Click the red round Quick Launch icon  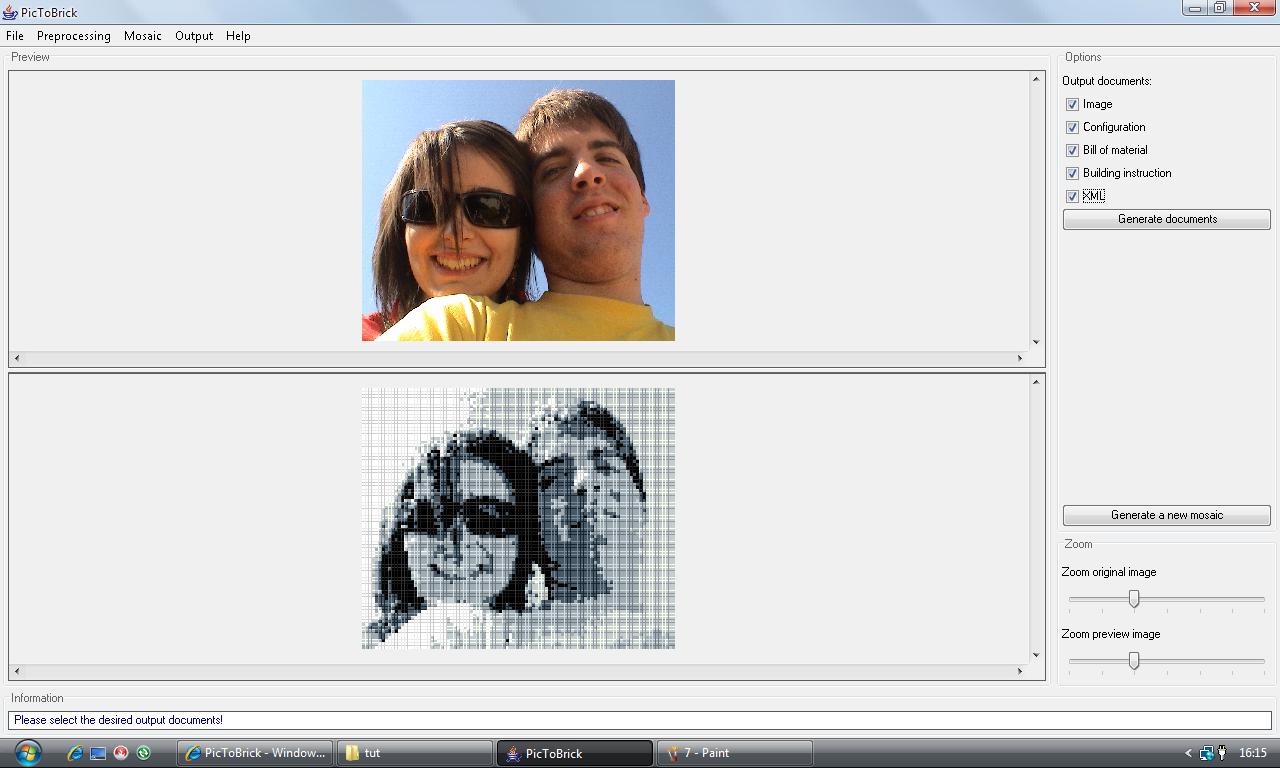coord(121,753)
